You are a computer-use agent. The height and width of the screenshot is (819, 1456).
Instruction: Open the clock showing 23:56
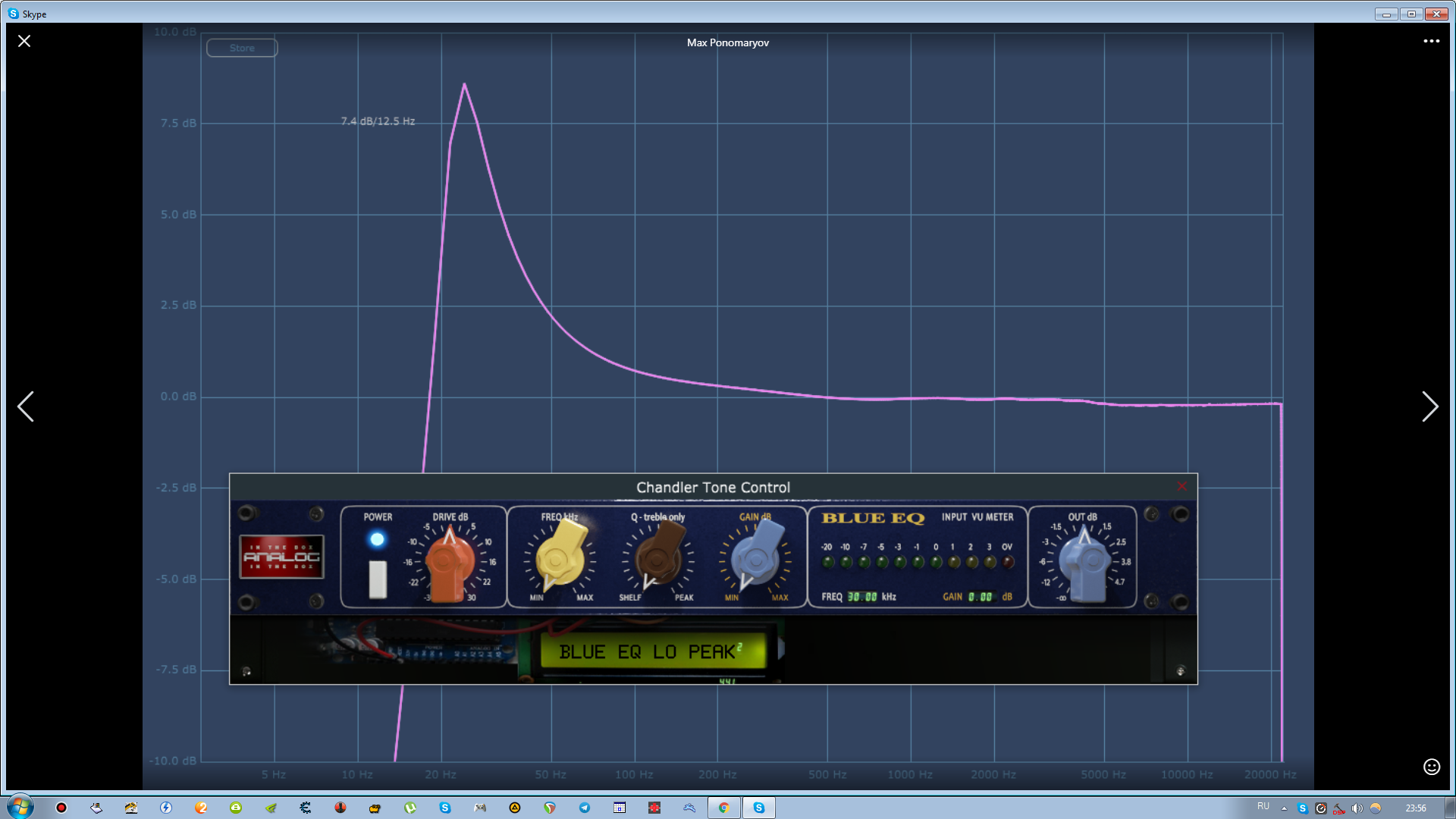(1415, 808)
